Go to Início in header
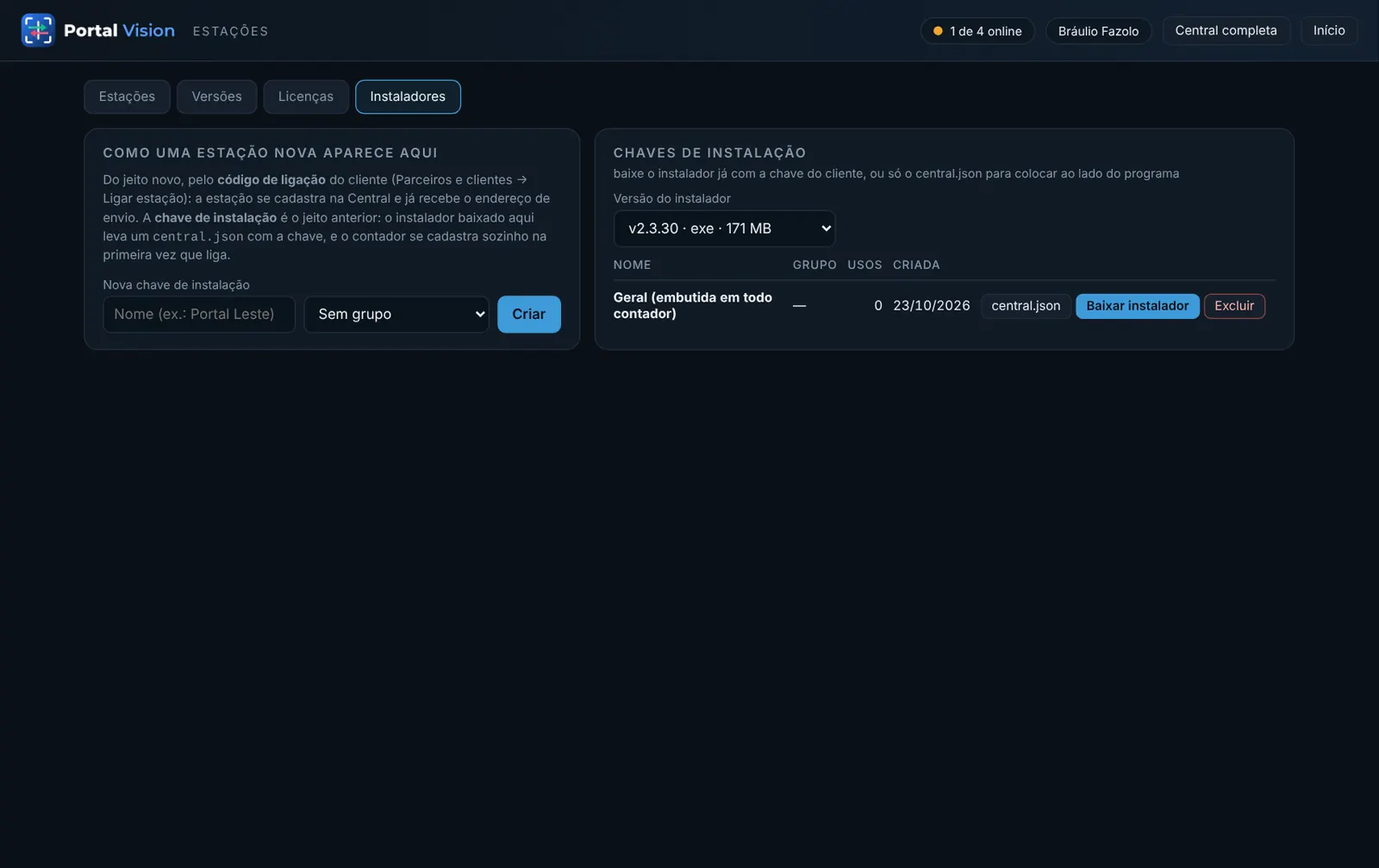 pyautogui.click(x=1329, y=30)
